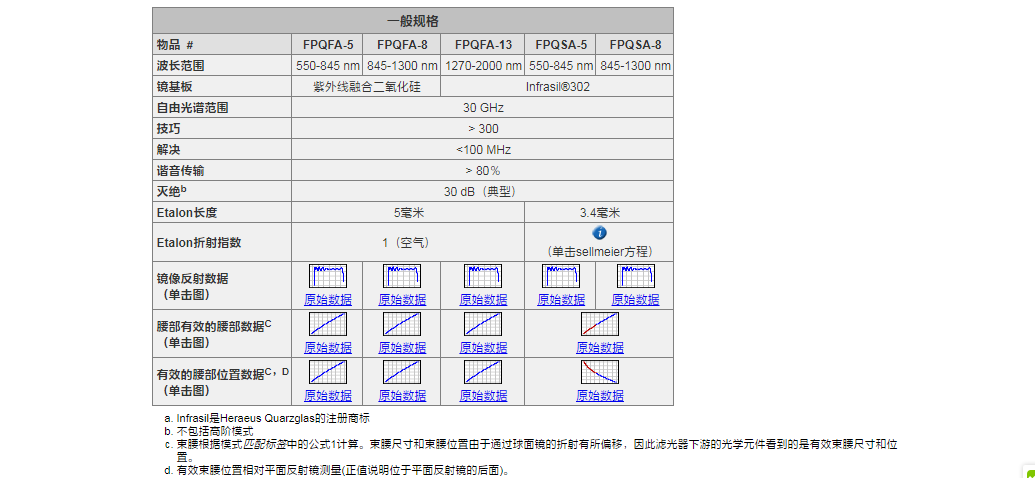Click 原始数据 link under FPQFA-5 mirror reflection
This screenshot has width=1035, height=478.
tap(328, 299)
